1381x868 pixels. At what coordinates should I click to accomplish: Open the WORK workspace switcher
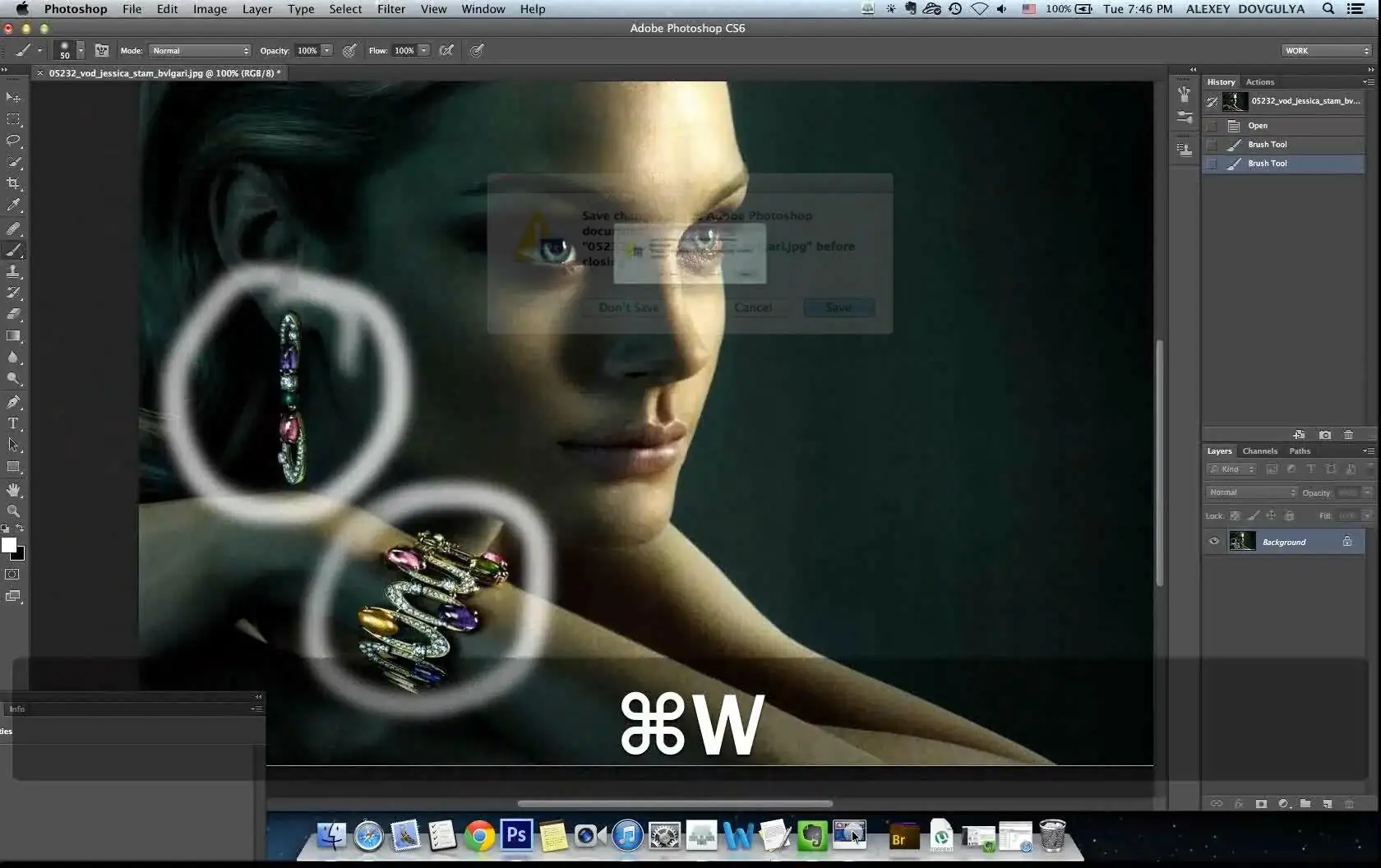tap(1326, 51)
